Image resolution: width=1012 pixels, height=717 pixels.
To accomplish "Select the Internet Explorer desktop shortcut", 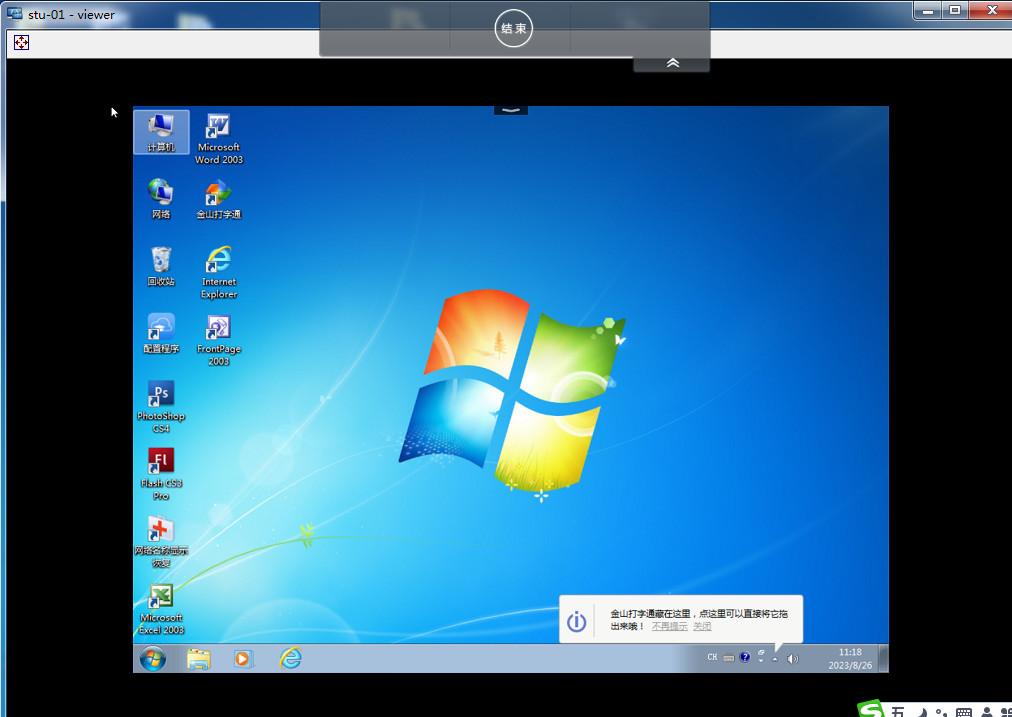I will (219, 272).
